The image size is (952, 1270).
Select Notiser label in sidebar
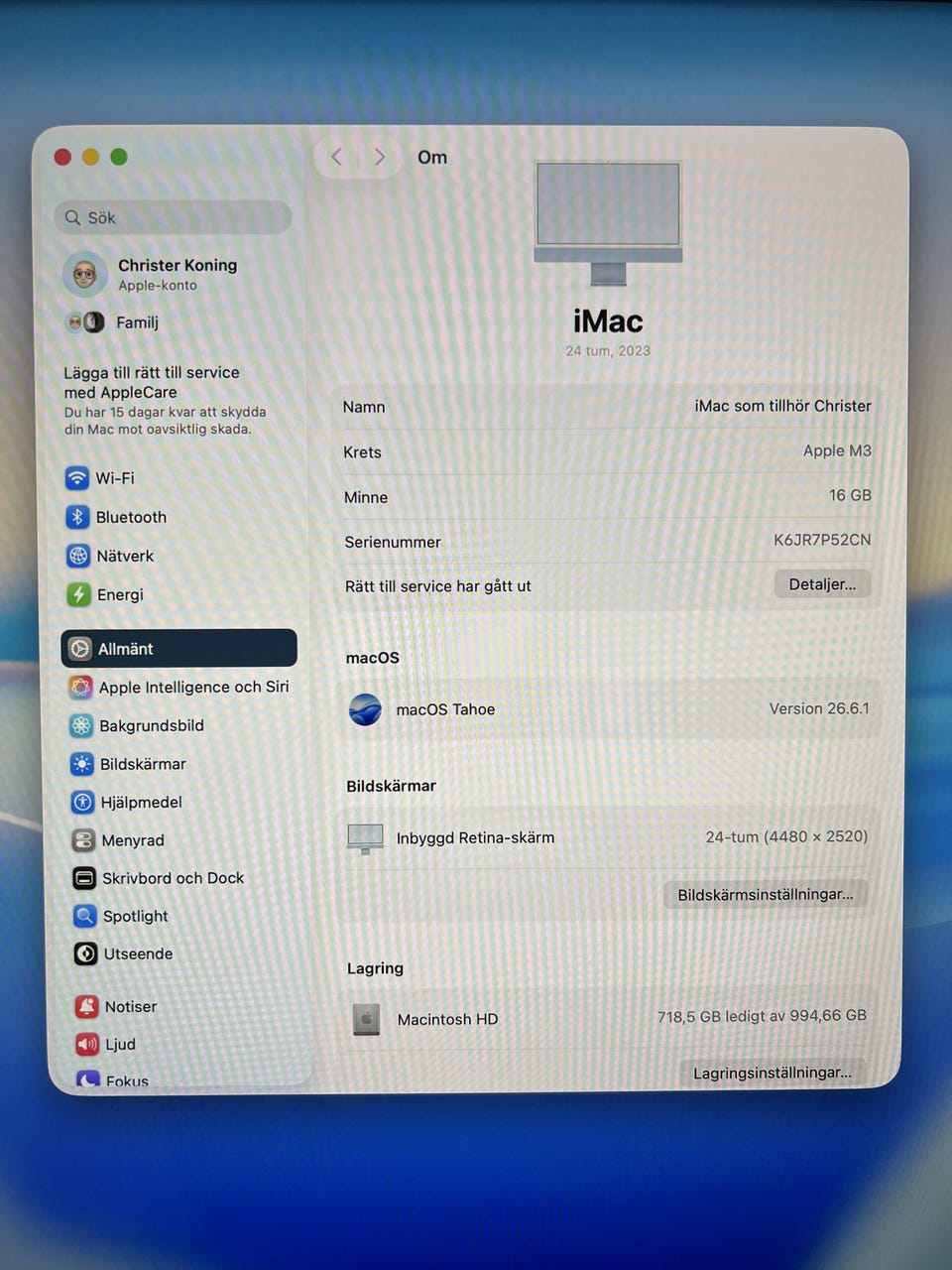(131, 1006)
